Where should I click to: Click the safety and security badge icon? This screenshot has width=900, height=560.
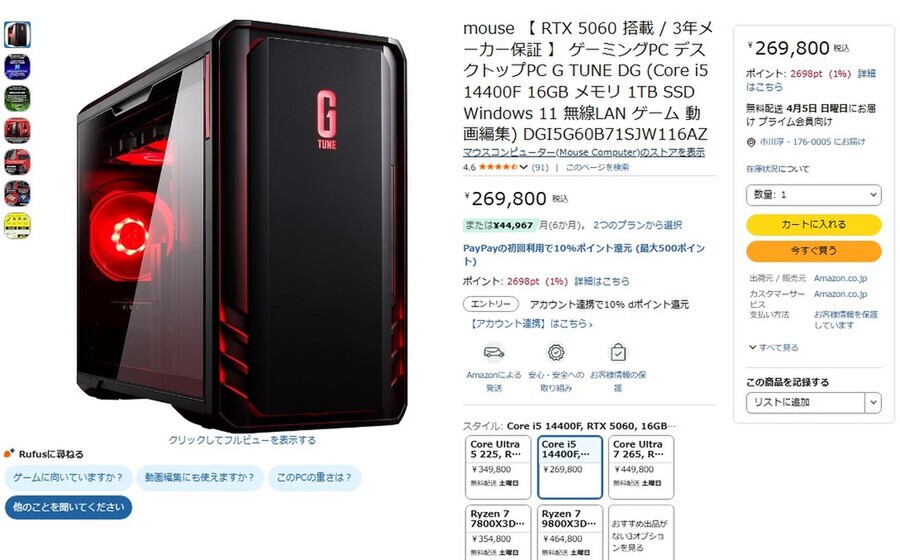pyautogui.click(x=556, y=352)
